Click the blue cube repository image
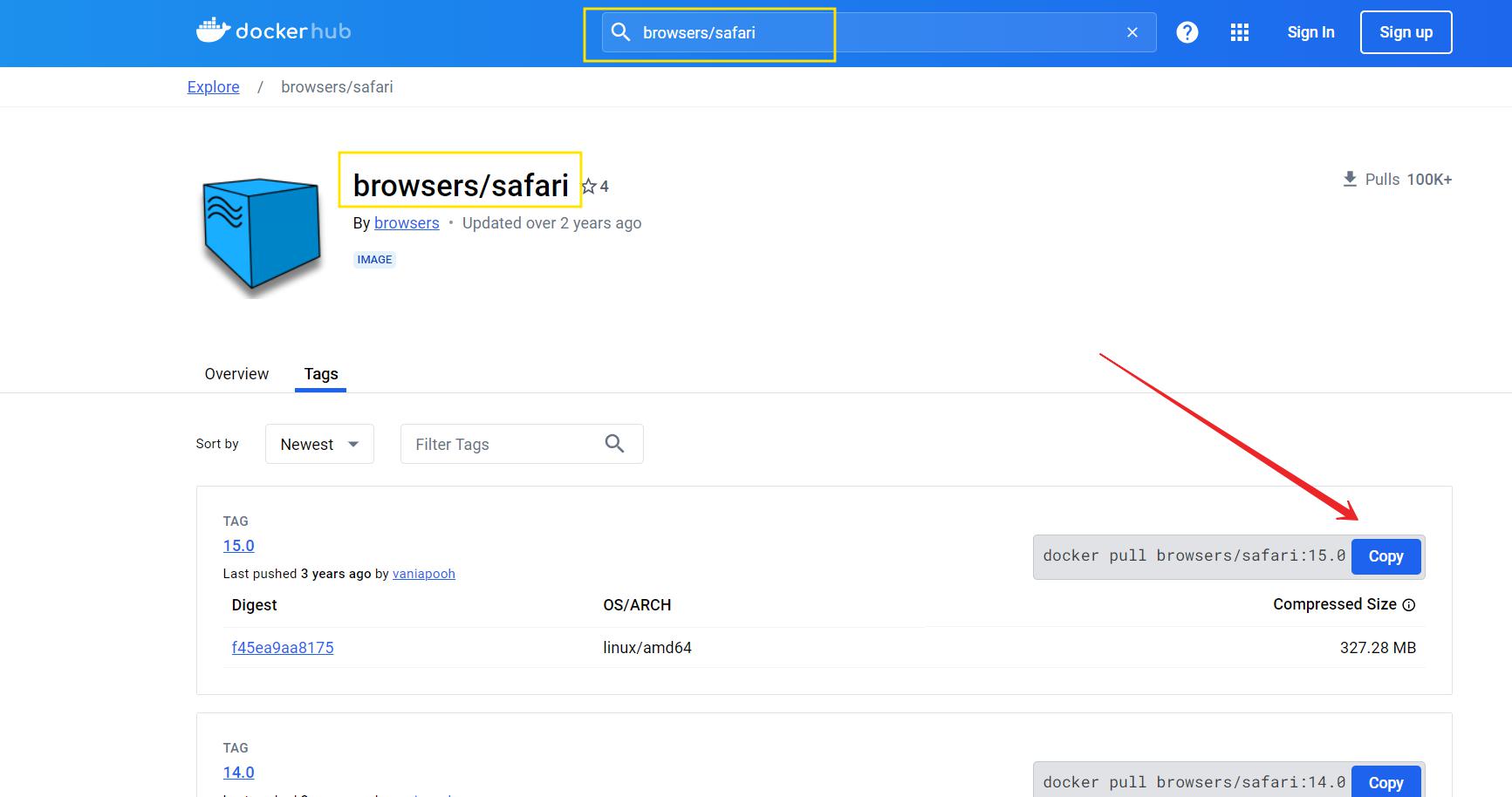This screenshot has width=1512, height=797. point(261,235)
